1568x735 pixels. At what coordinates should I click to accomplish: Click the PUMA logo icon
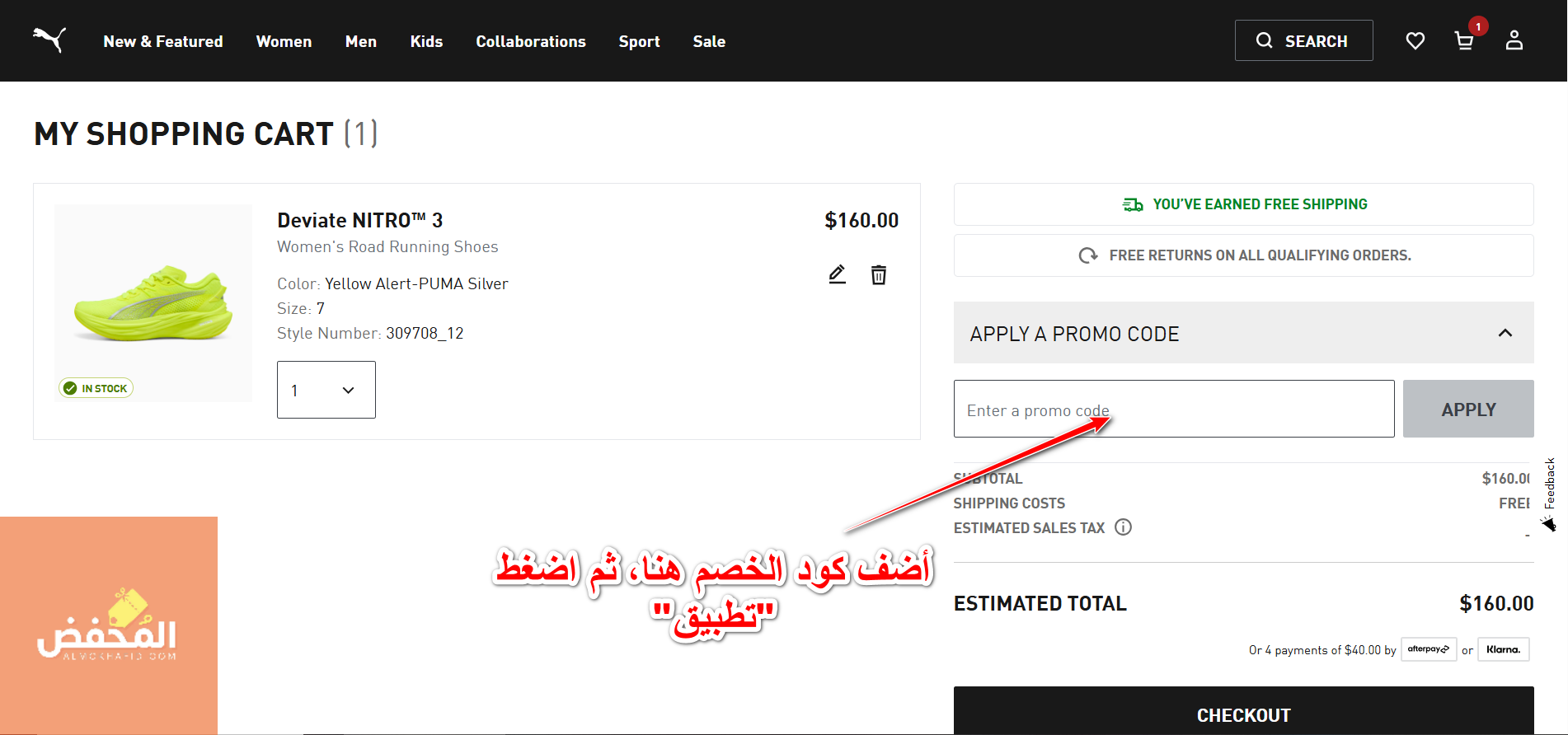click(49, 40)
